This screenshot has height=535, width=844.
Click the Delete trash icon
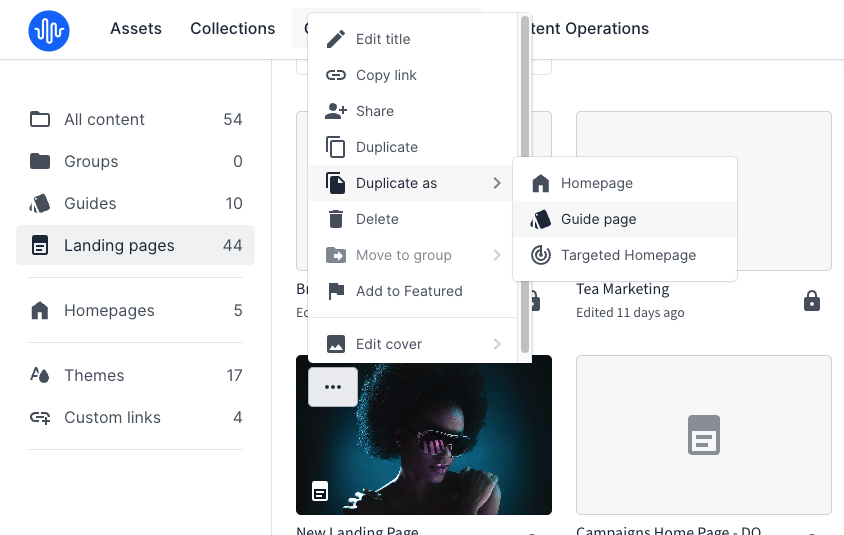[x=336, y=219]
